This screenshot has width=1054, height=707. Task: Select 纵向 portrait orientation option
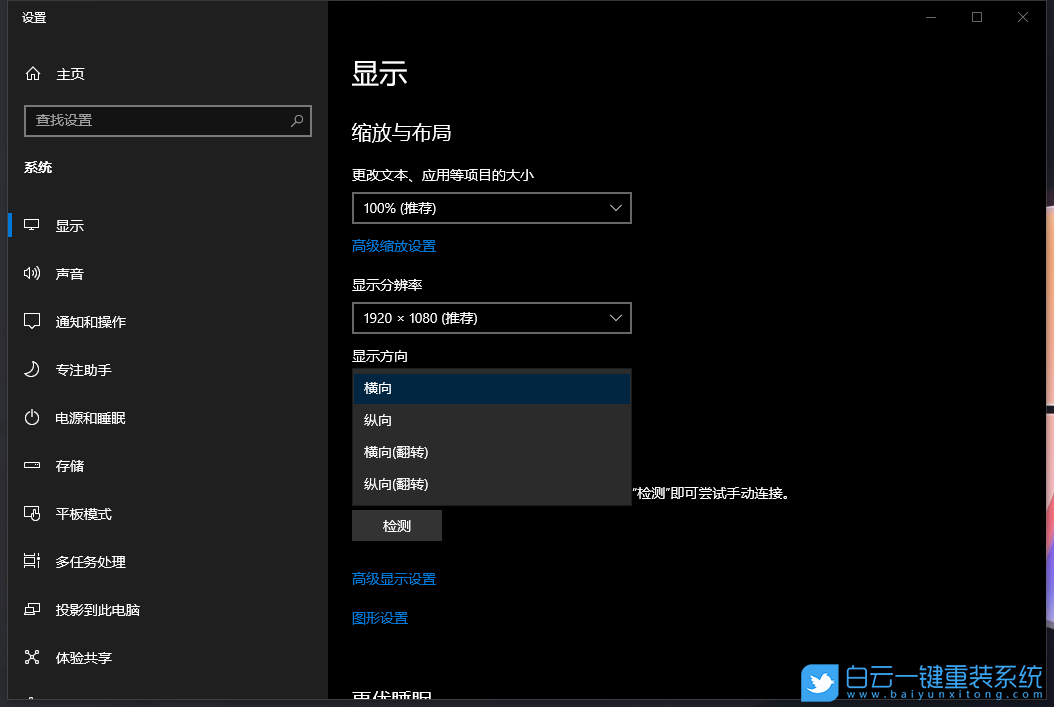[378, 419]
